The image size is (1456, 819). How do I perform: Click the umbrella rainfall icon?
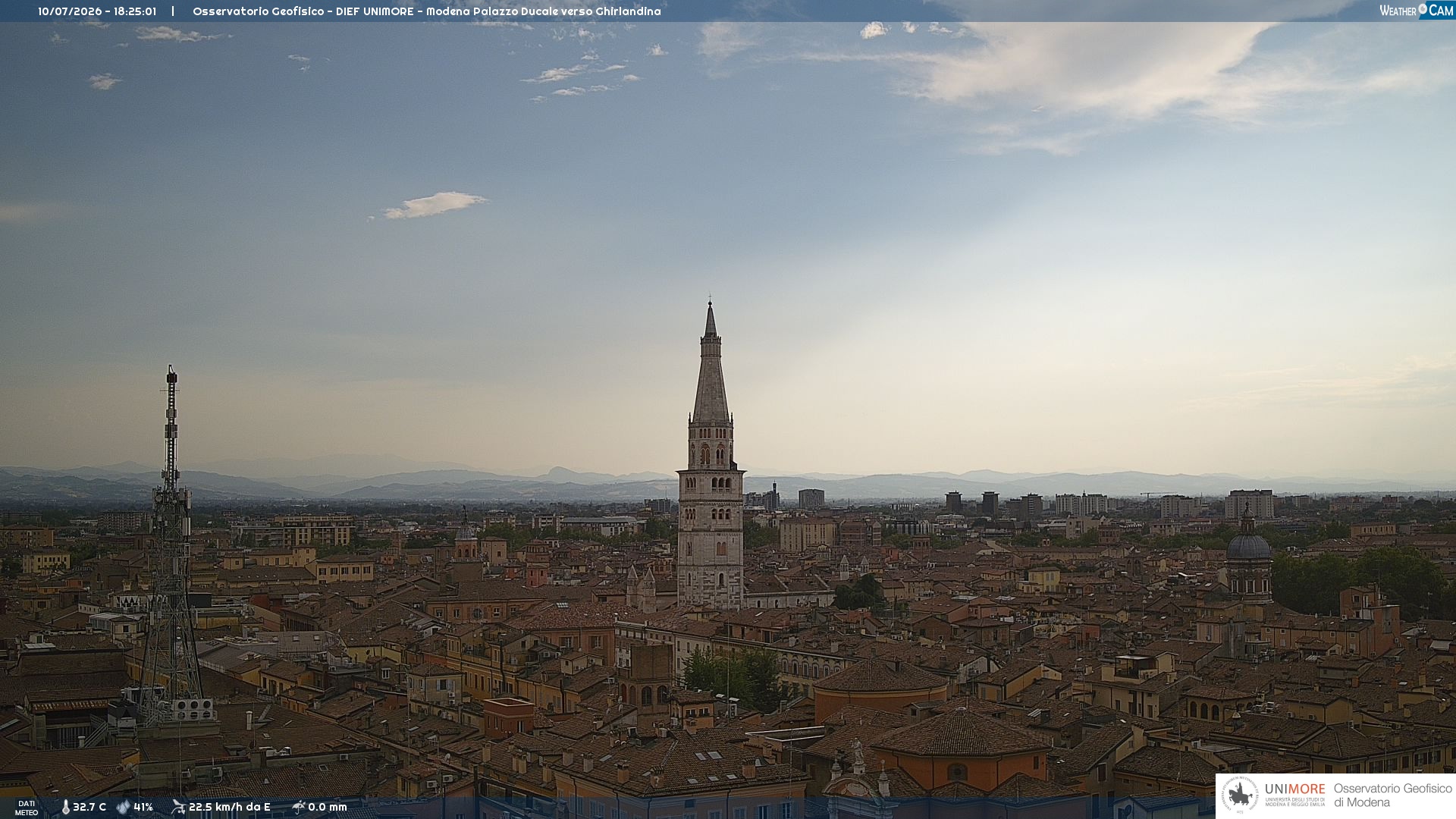click(x=299, y=807)
